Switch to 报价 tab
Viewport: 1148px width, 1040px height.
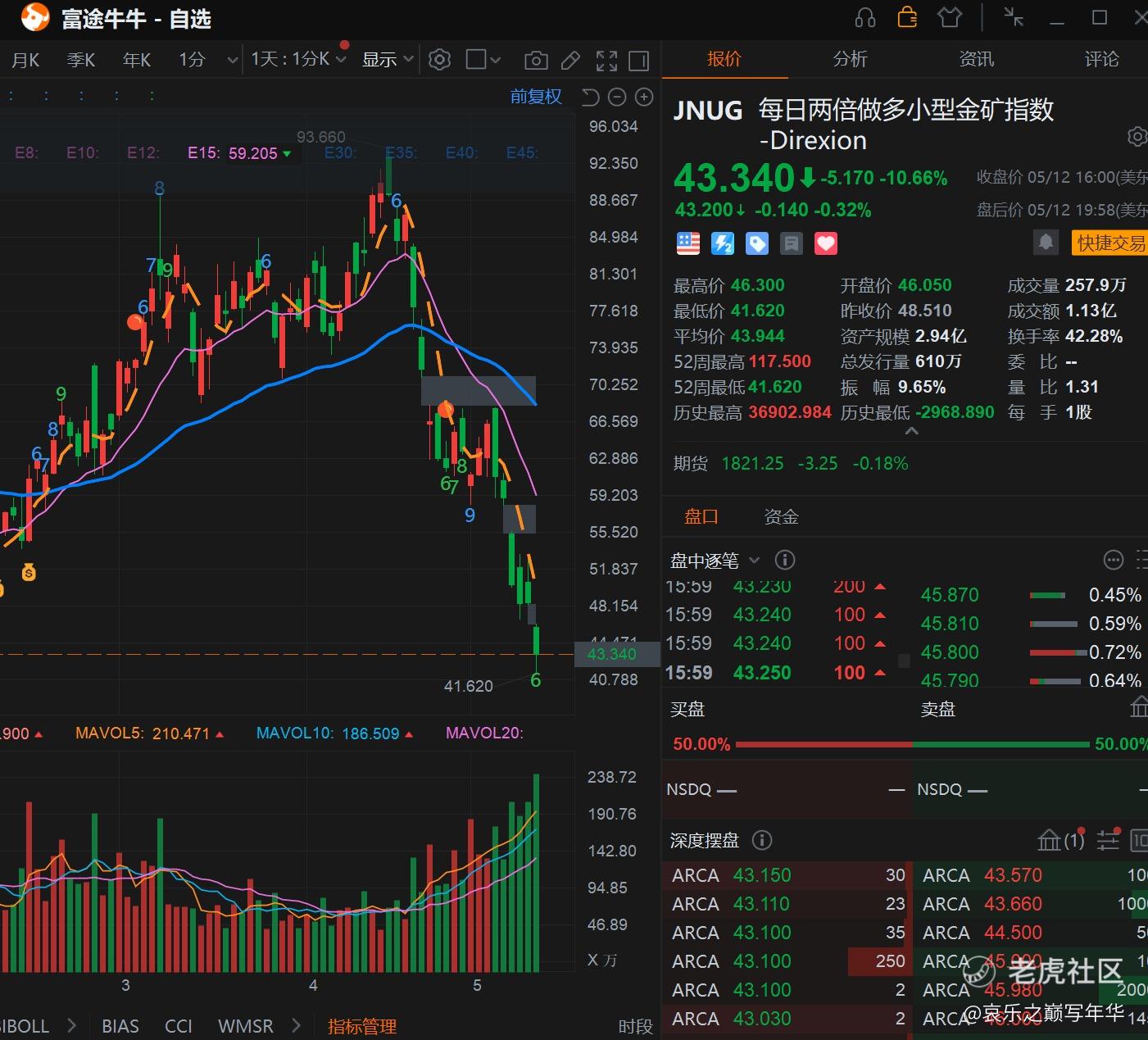[x=724, y=59]
